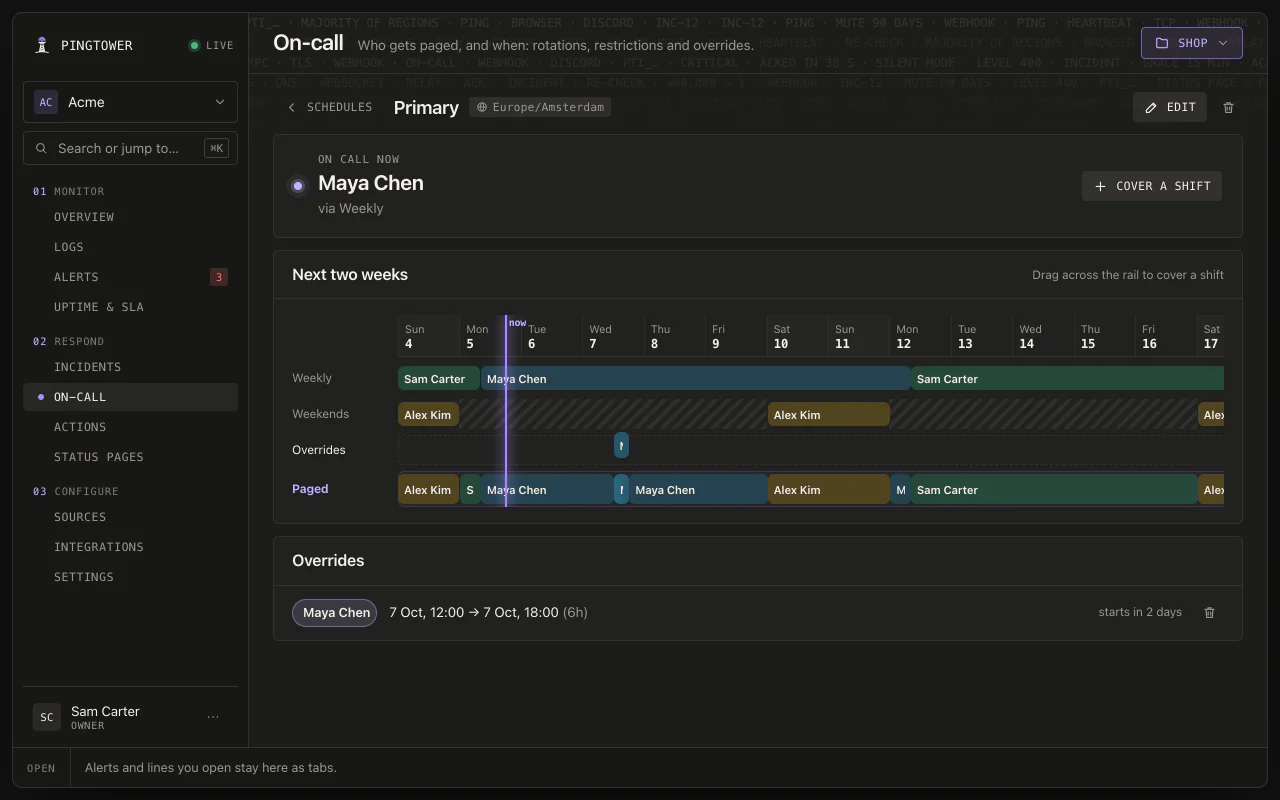The width and height of the screenshot is (1280, 800).
Task: Click Sam Carter's Paged block from Mon 12
Action: [x=1054, y=490]
